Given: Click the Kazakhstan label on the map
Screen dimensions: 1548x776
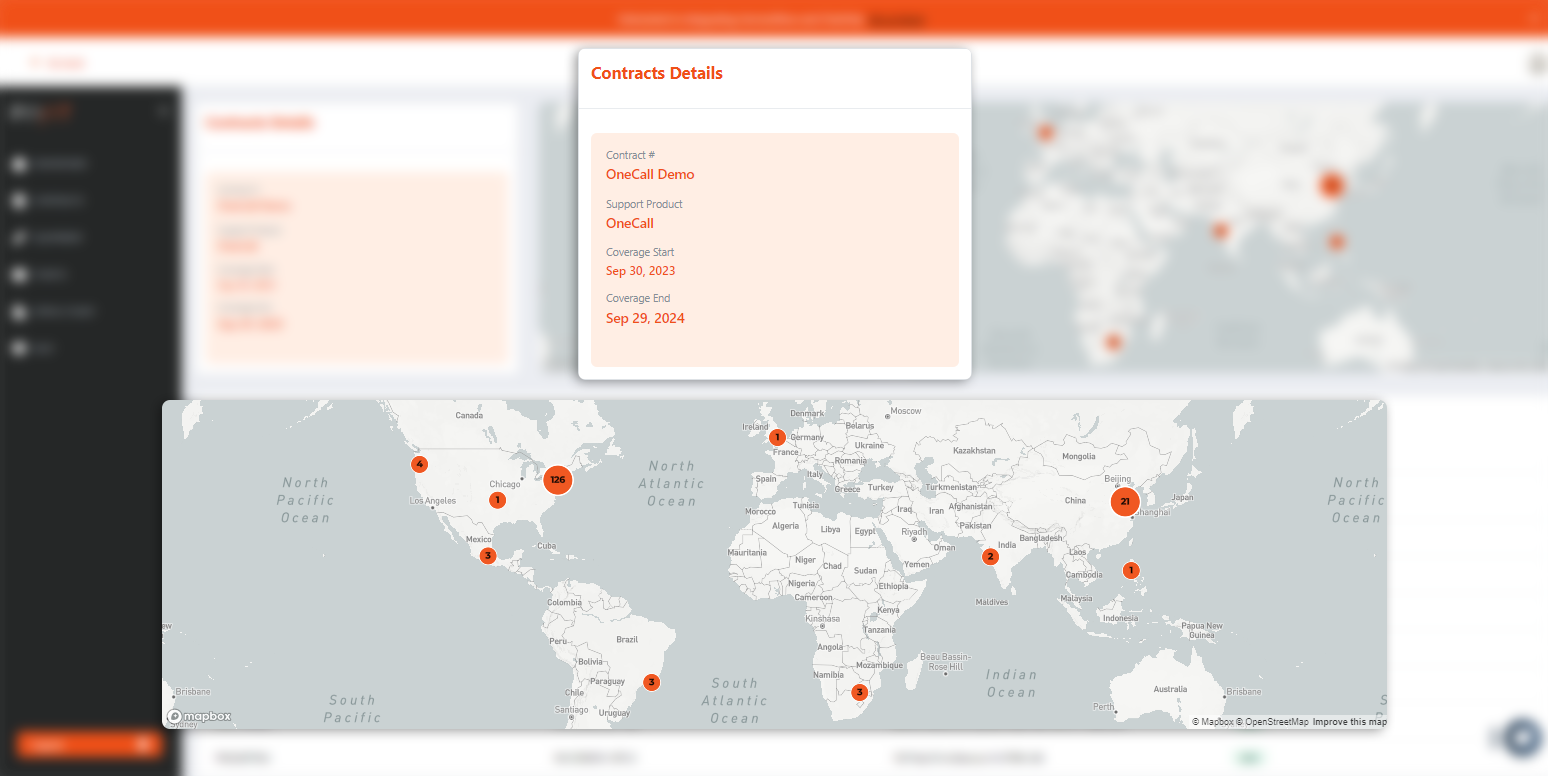Looking at the screenshot, I should pyautogui.click(x=975, y=451).
